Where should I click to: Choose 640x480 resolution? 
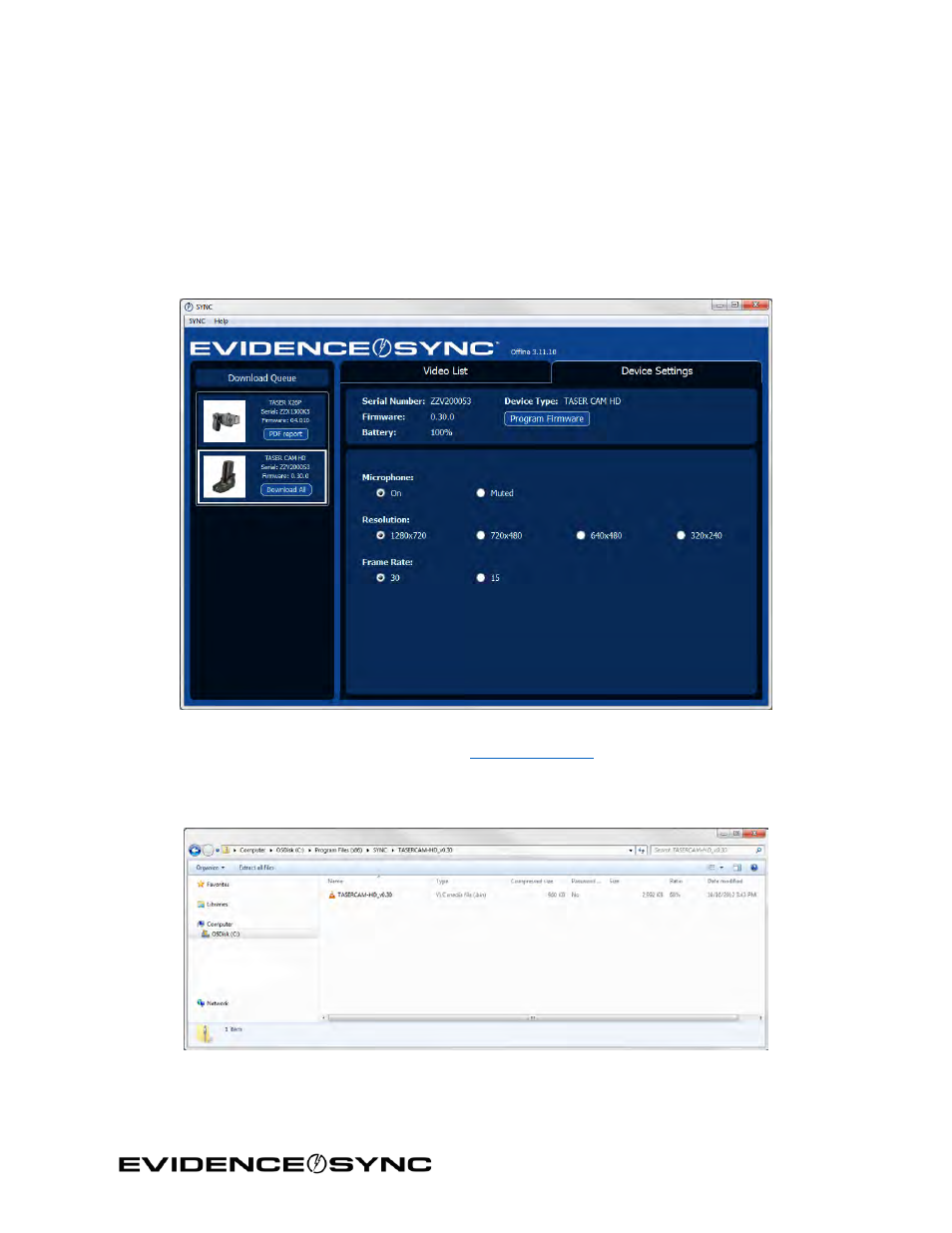coord(581,536)
